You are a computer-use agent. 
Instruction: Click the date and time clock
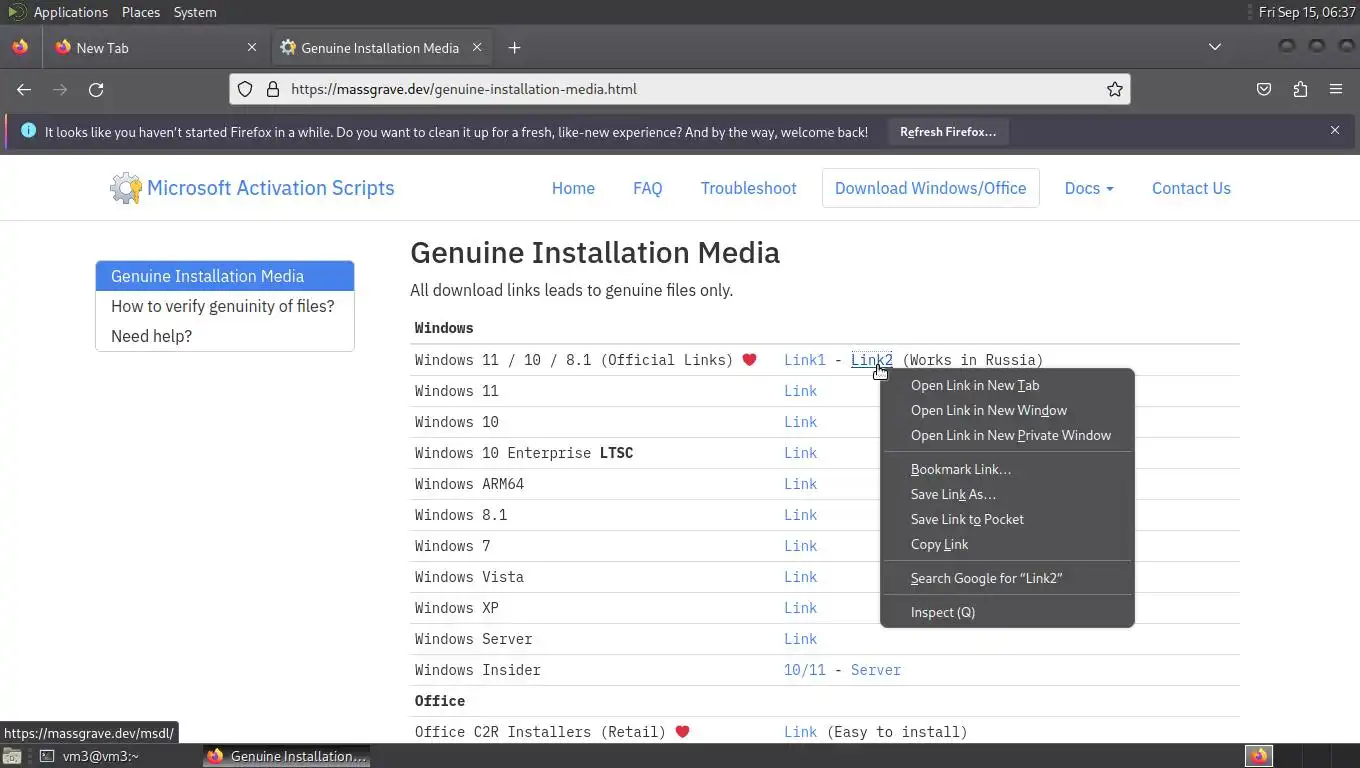click(x=1307, y=12)
